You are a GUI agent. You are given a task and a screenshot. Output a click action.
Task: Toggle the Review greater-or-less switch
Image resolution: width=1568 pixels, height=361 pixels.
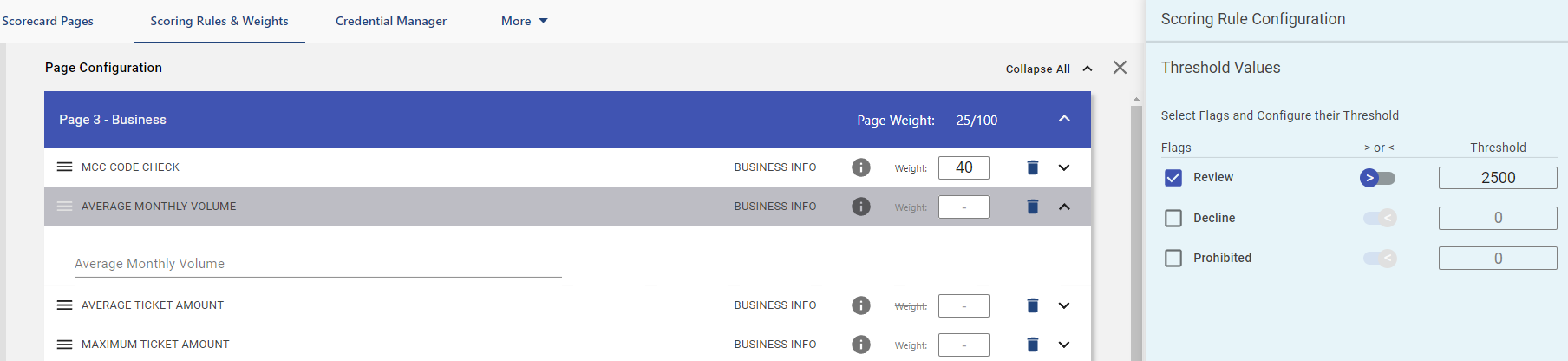pyautogui.click(x=1377, y=178)
